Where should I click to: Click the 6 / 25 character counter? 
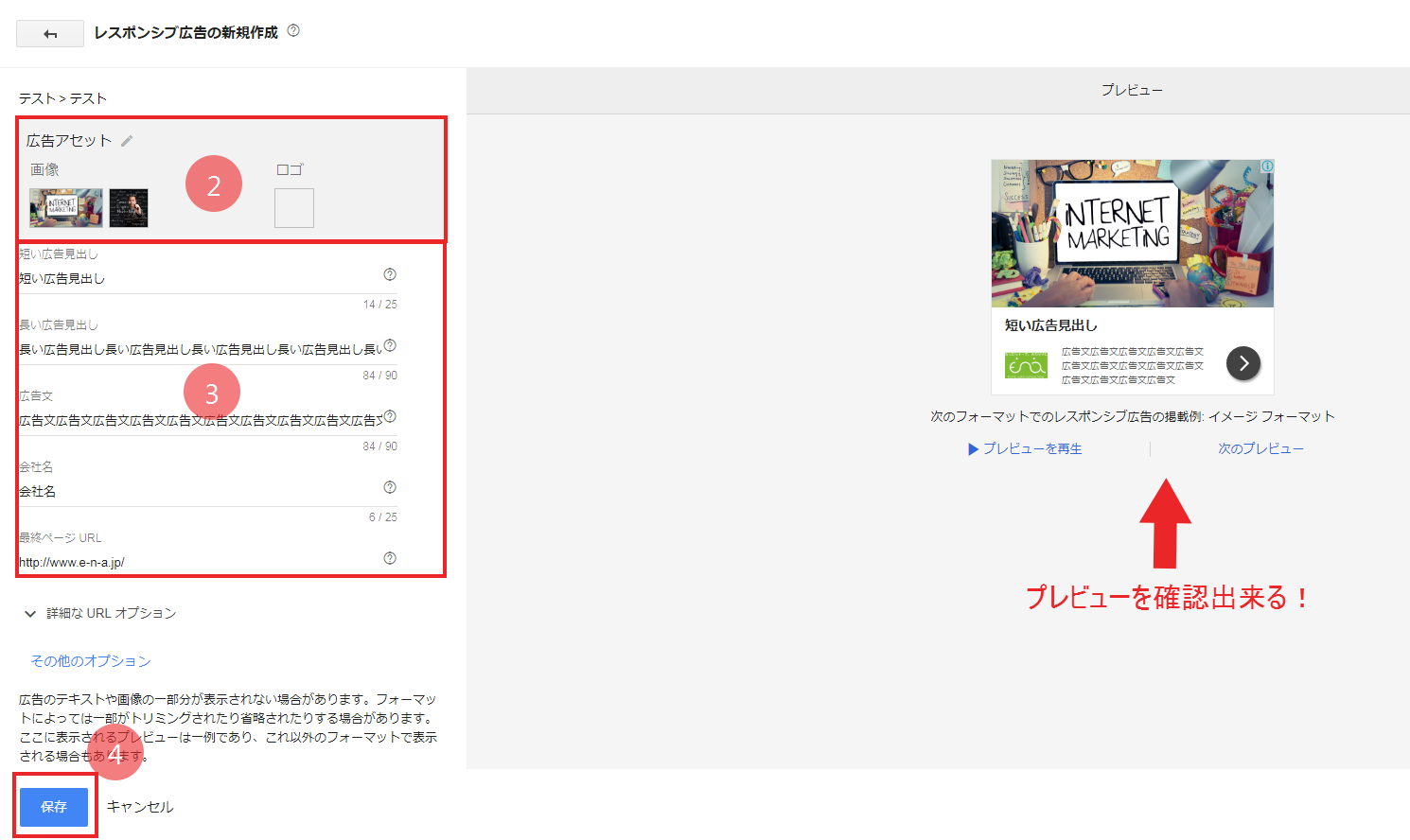tap(383, 517)
